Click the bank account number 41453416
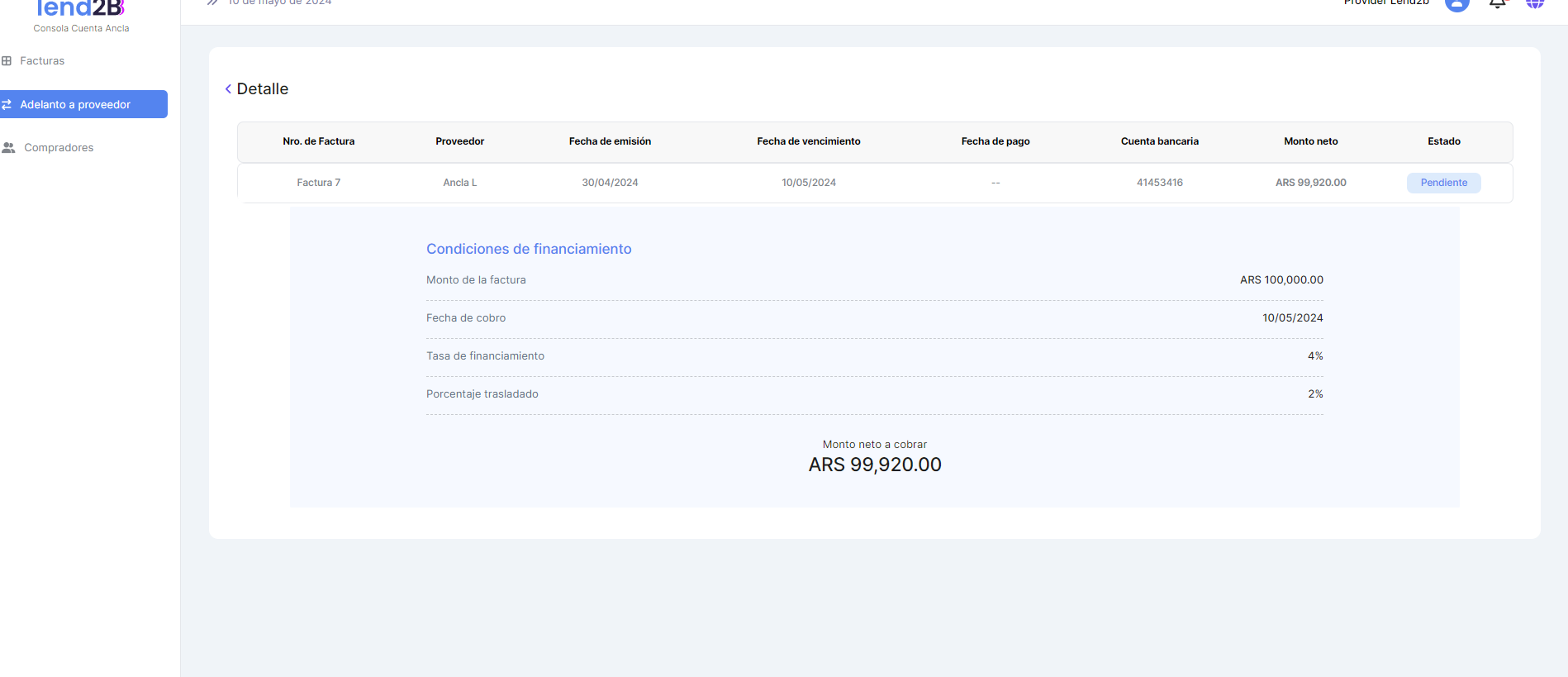 pos(1159,183)
